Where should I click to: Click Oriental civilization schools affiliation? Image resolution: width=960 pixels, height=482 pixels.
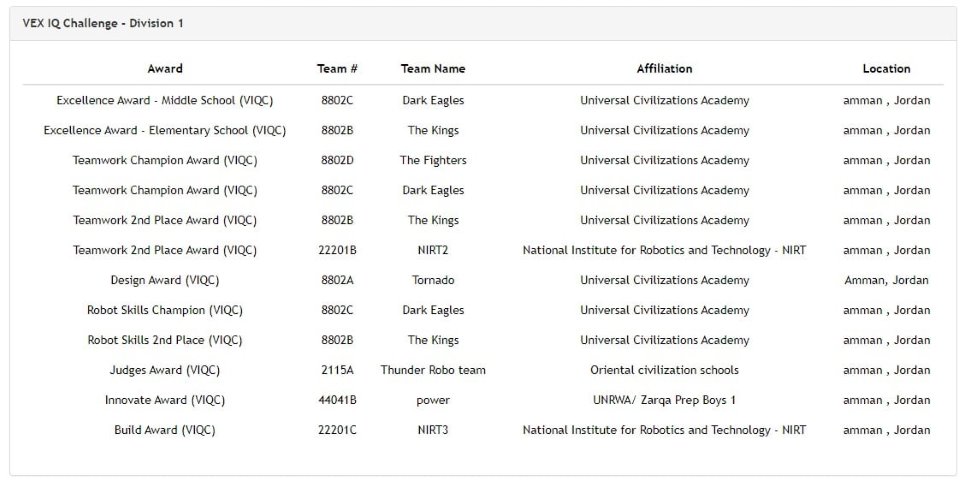coord(664,371)
